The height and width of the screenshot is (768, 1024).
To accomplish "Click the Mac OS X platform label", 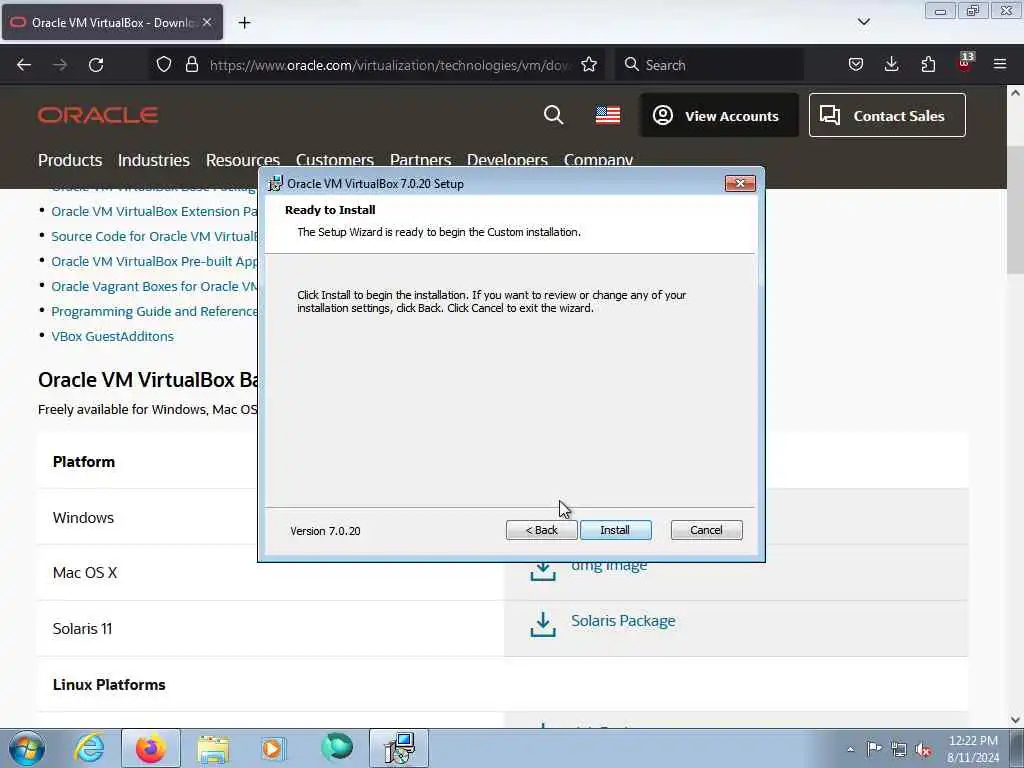I will point(85,573).
